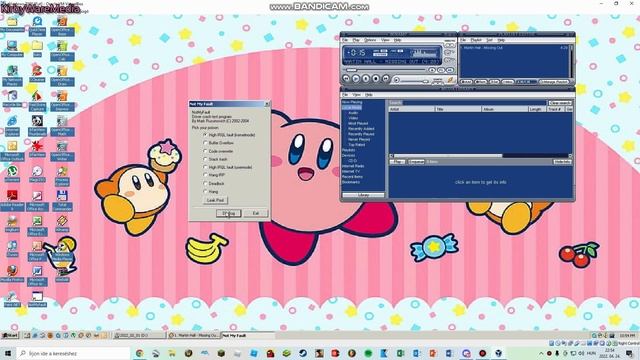Image resolution: width=640 pixels, height=360 pixels.
Task: Launch IrfanView red splat icon
Action: pos(37,149)
